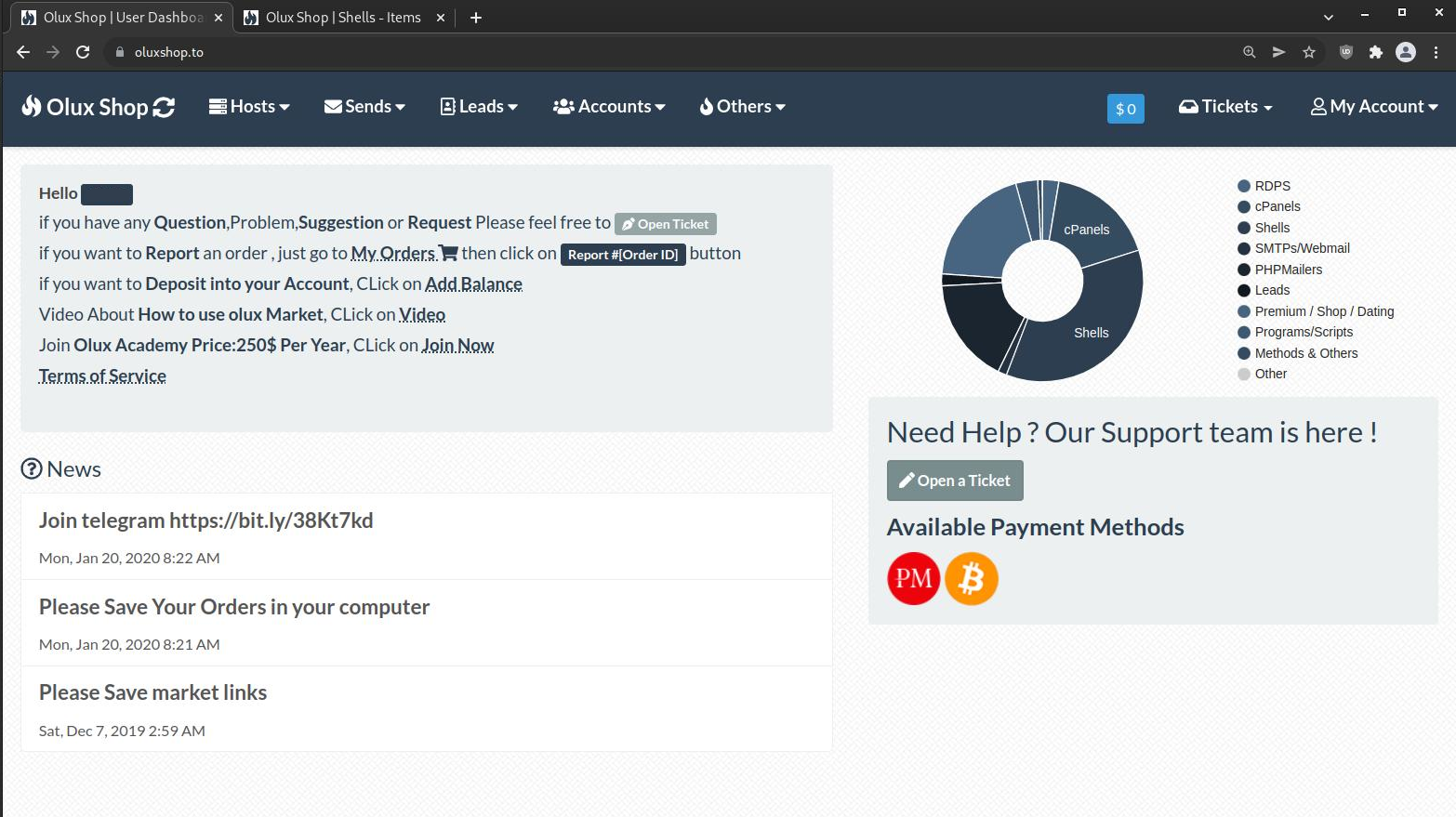This screenshot has width=1456, height=817.
Task: Toggle Methods & Others legend entry
Action: click(1298, 353)
